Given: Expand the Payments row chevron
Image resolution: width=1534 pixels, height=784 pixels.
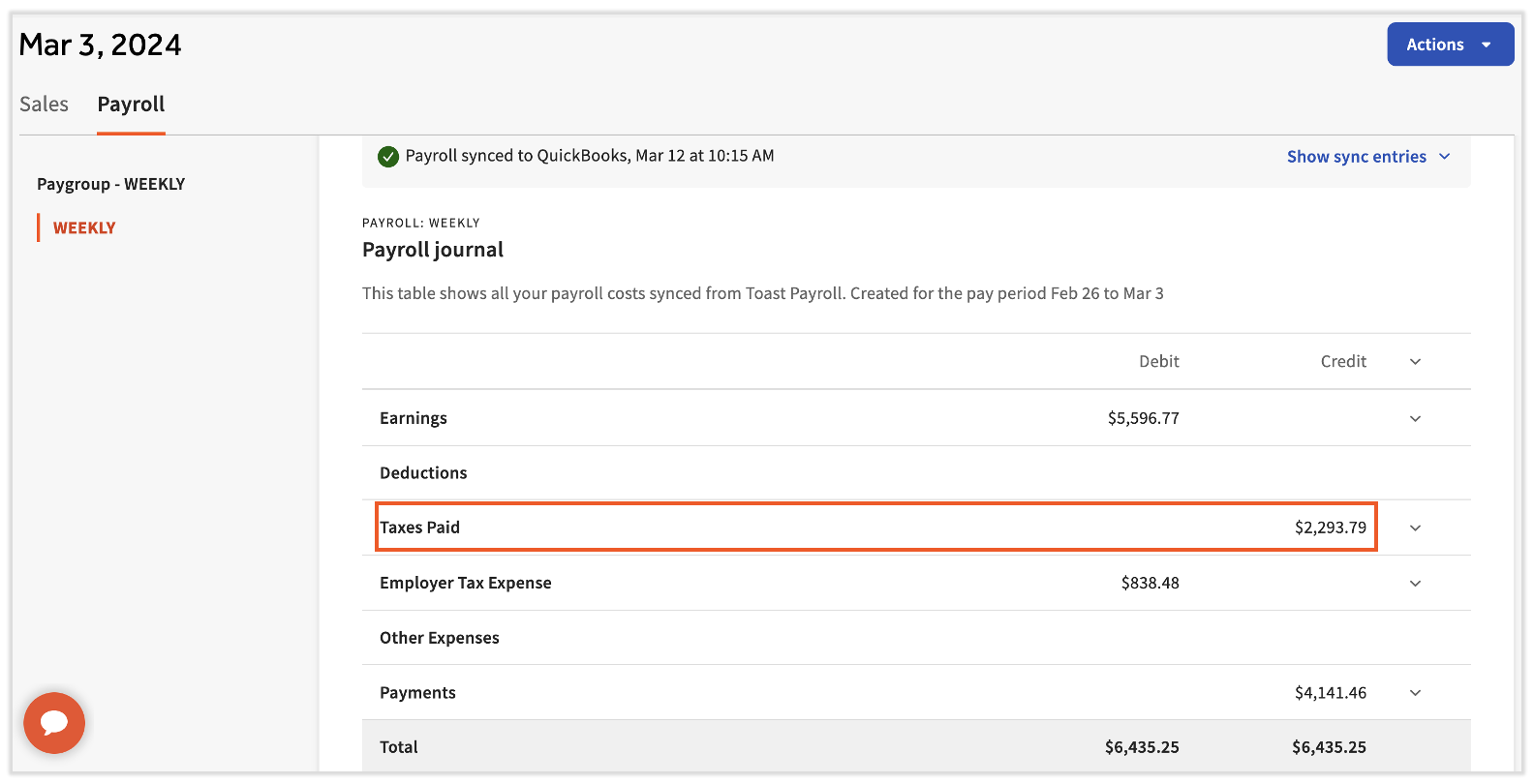Looking at the screenshot, I should click(1415, 693).
